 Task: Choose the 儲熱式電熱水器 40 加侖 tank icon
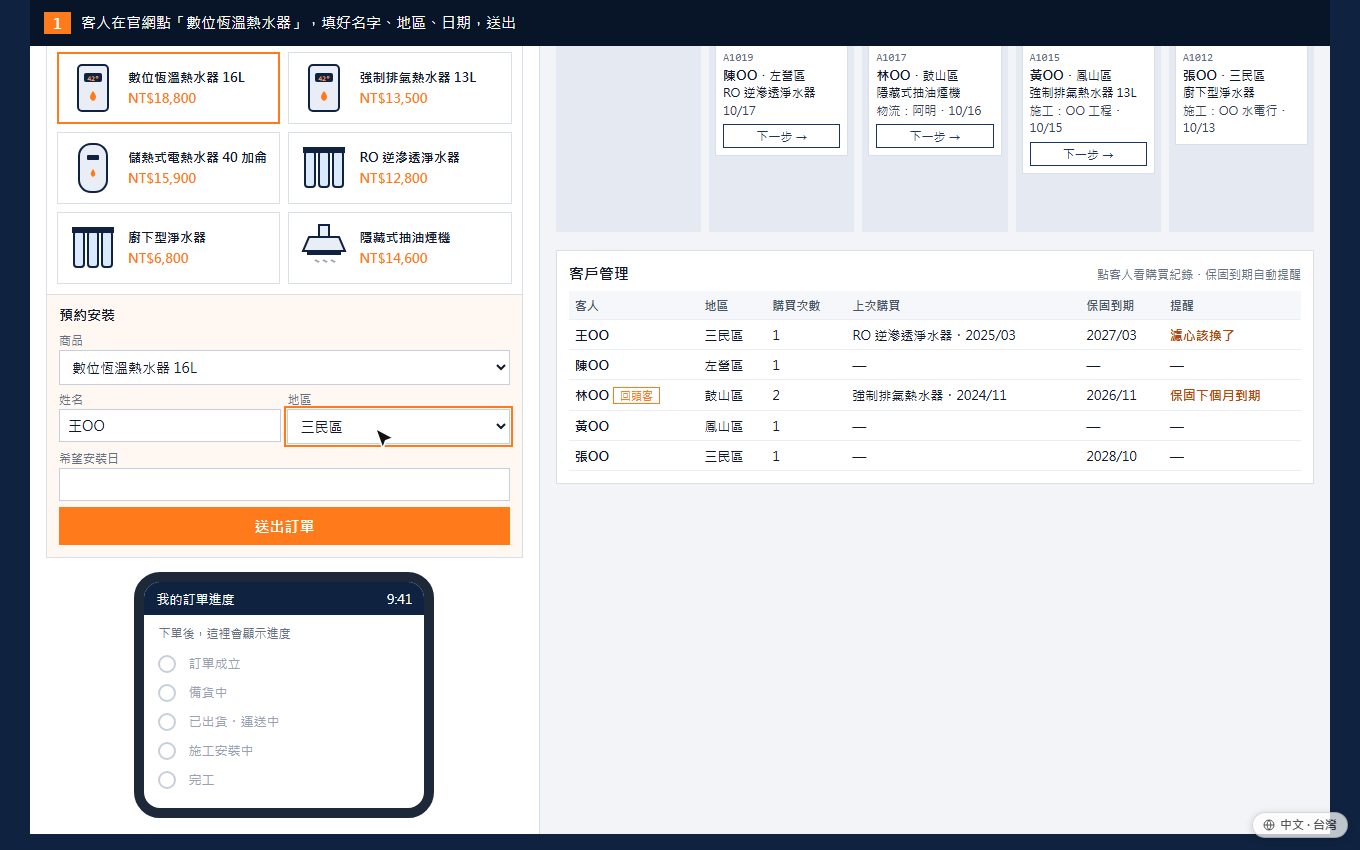click(x=93, y=168)
